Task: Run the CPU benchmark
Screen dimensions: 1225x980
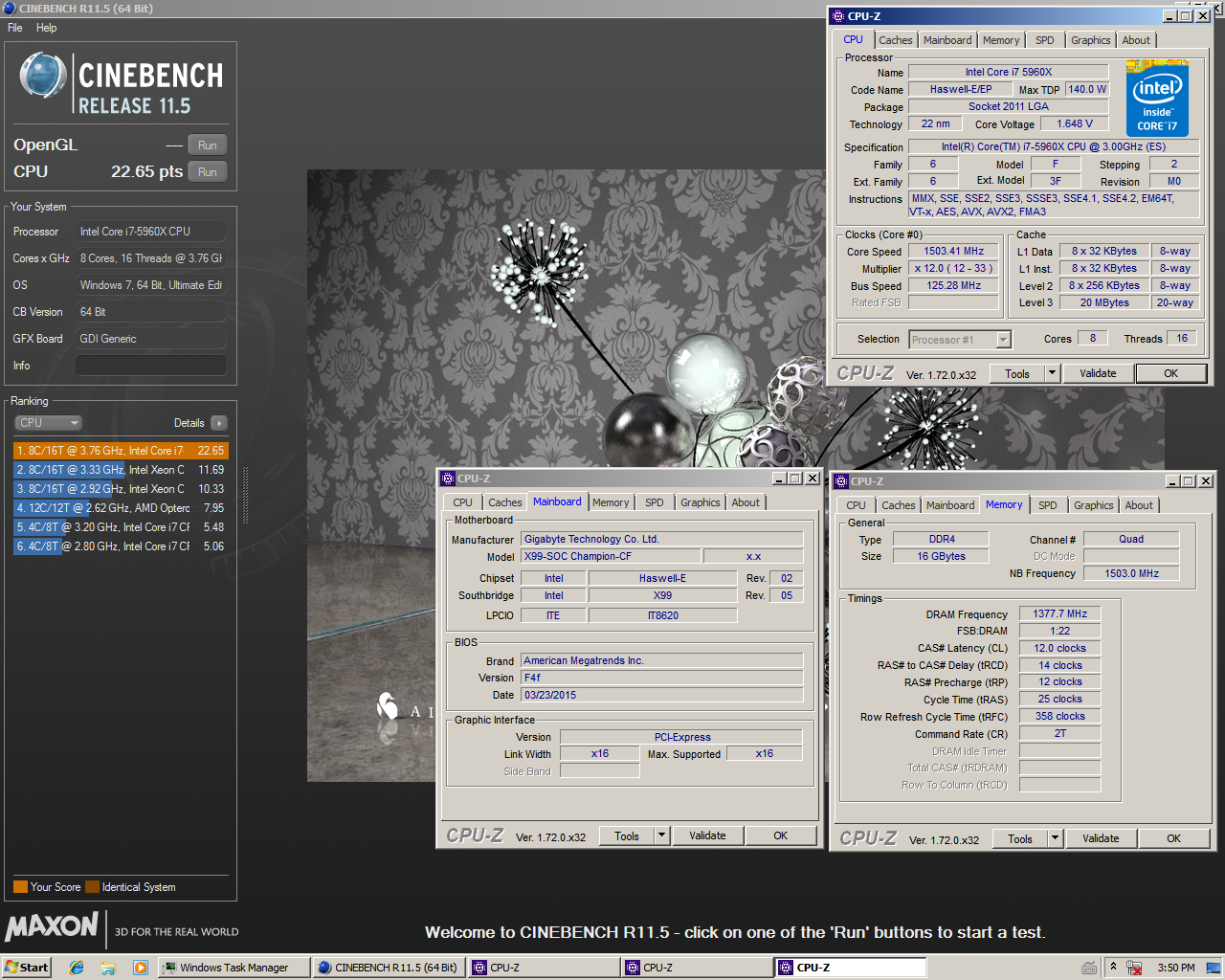Action: pyautogui.click(x=208, y=172)
